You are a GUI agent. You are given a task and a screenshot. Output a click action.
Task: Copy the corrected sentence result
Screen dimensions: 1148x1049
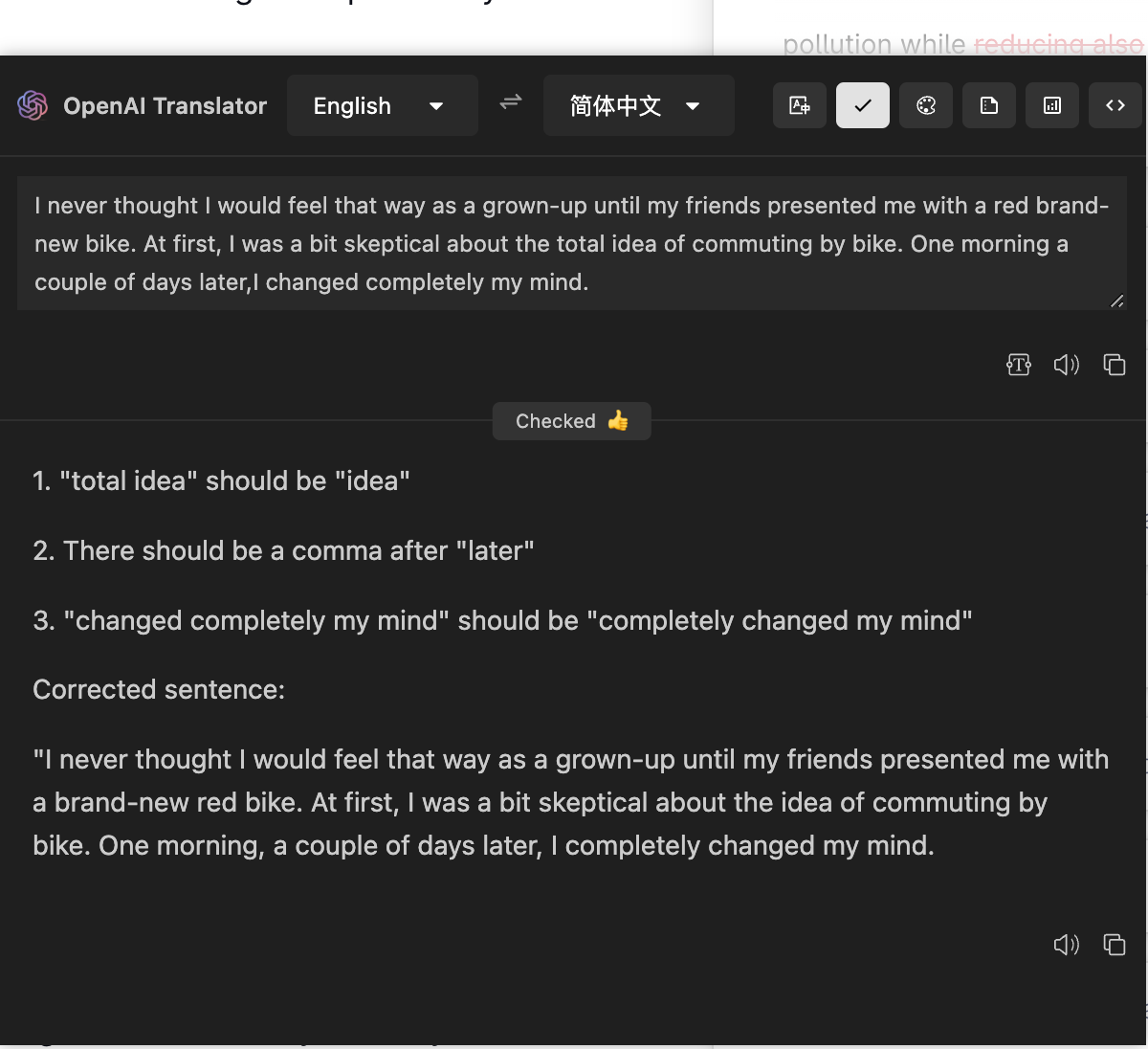click(1115, 945)
